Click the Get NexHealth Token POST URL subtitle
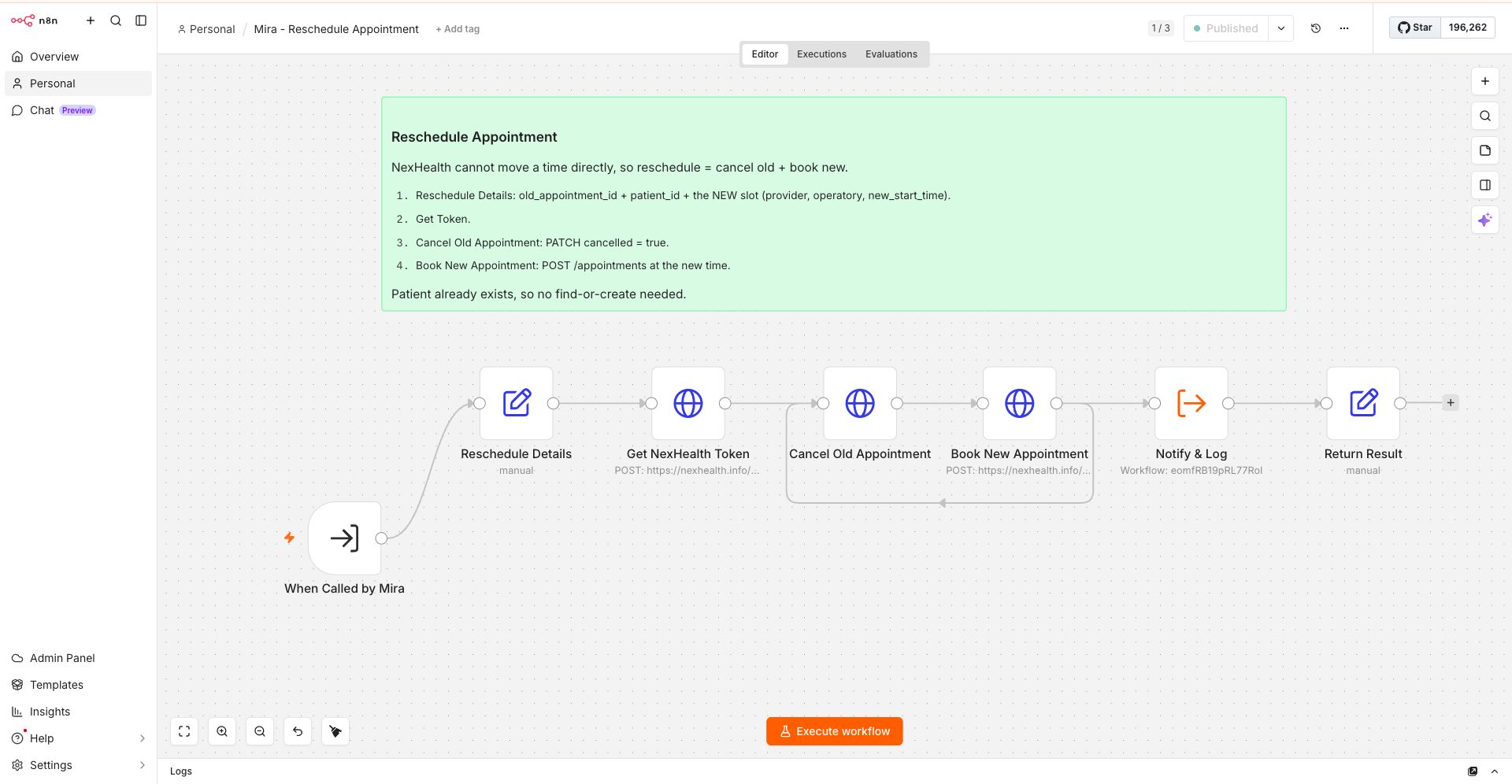The image size is (1512, 784). [687, 471]
